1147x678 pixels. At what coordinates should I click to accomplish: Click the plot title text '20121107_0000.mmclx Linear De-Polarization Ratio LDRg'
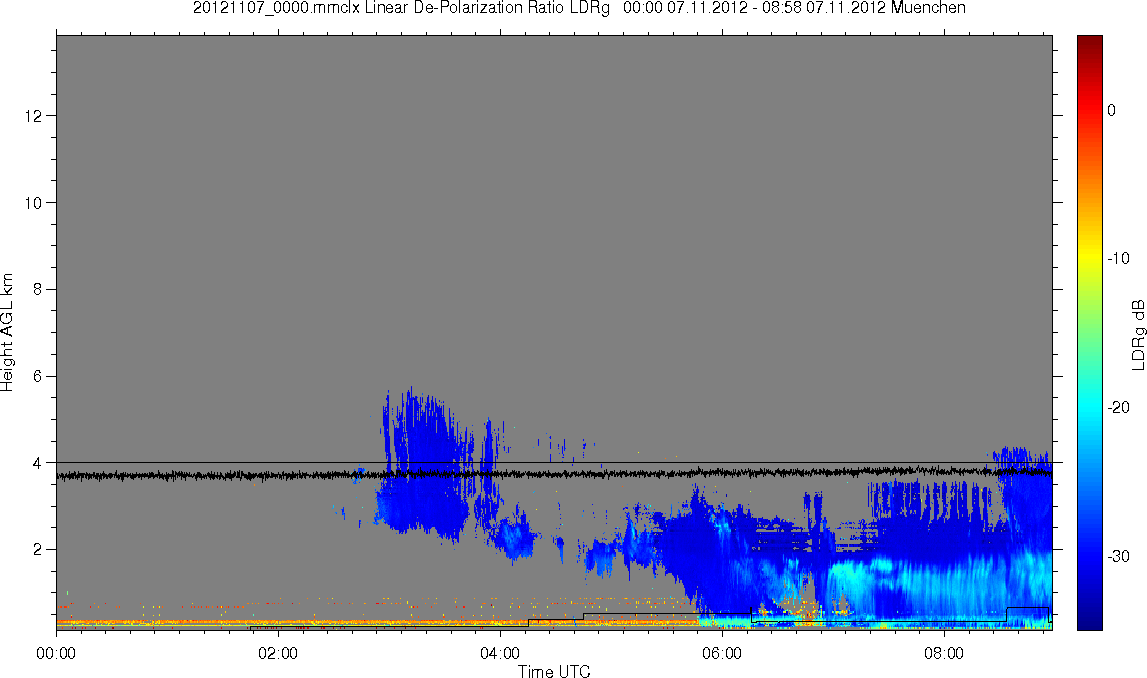[x=401, y=8]
